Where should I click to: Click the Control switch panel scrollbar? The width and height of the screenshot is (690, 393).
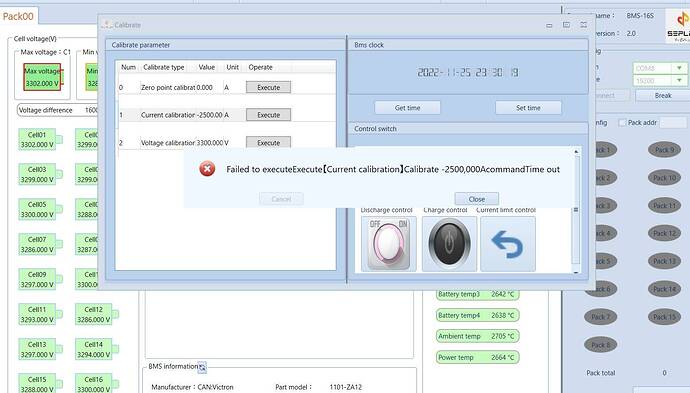point(576,210)
